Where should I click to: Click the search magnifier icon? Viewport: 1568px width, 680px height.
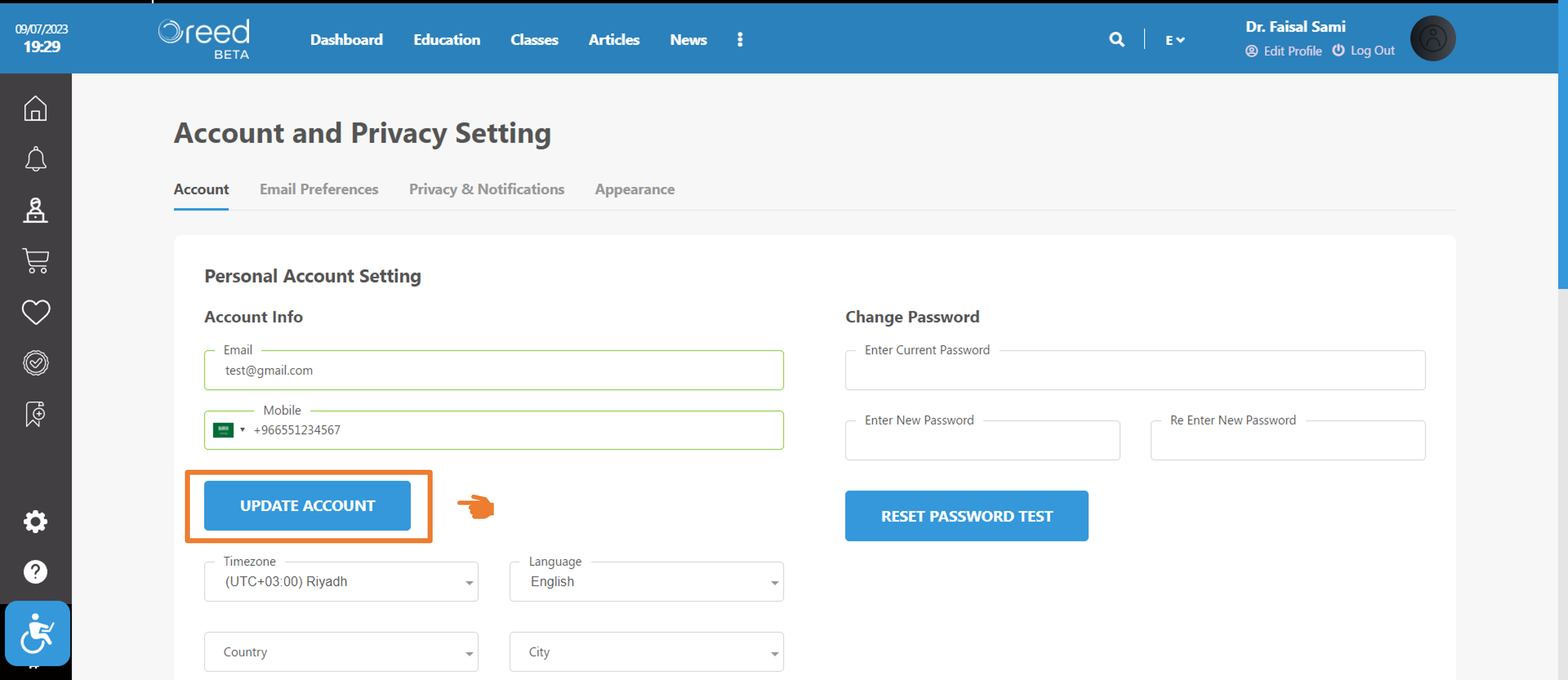1116,40
